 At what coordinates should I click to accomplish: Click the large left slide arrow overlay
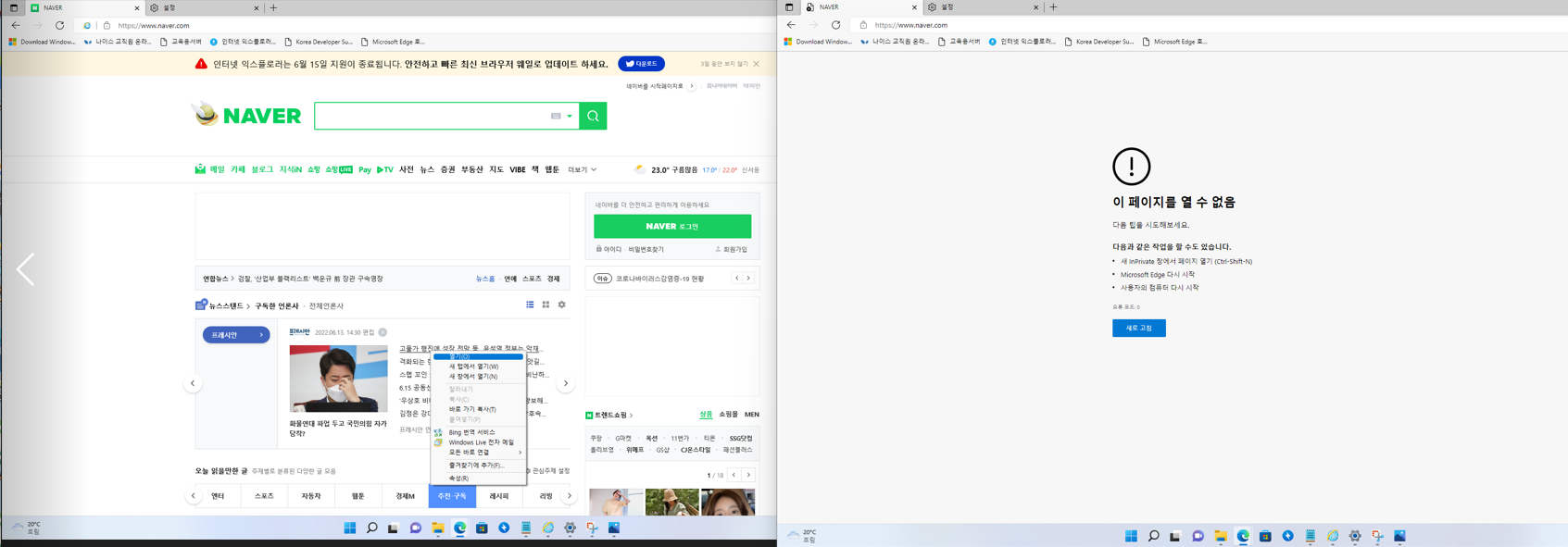26,269
